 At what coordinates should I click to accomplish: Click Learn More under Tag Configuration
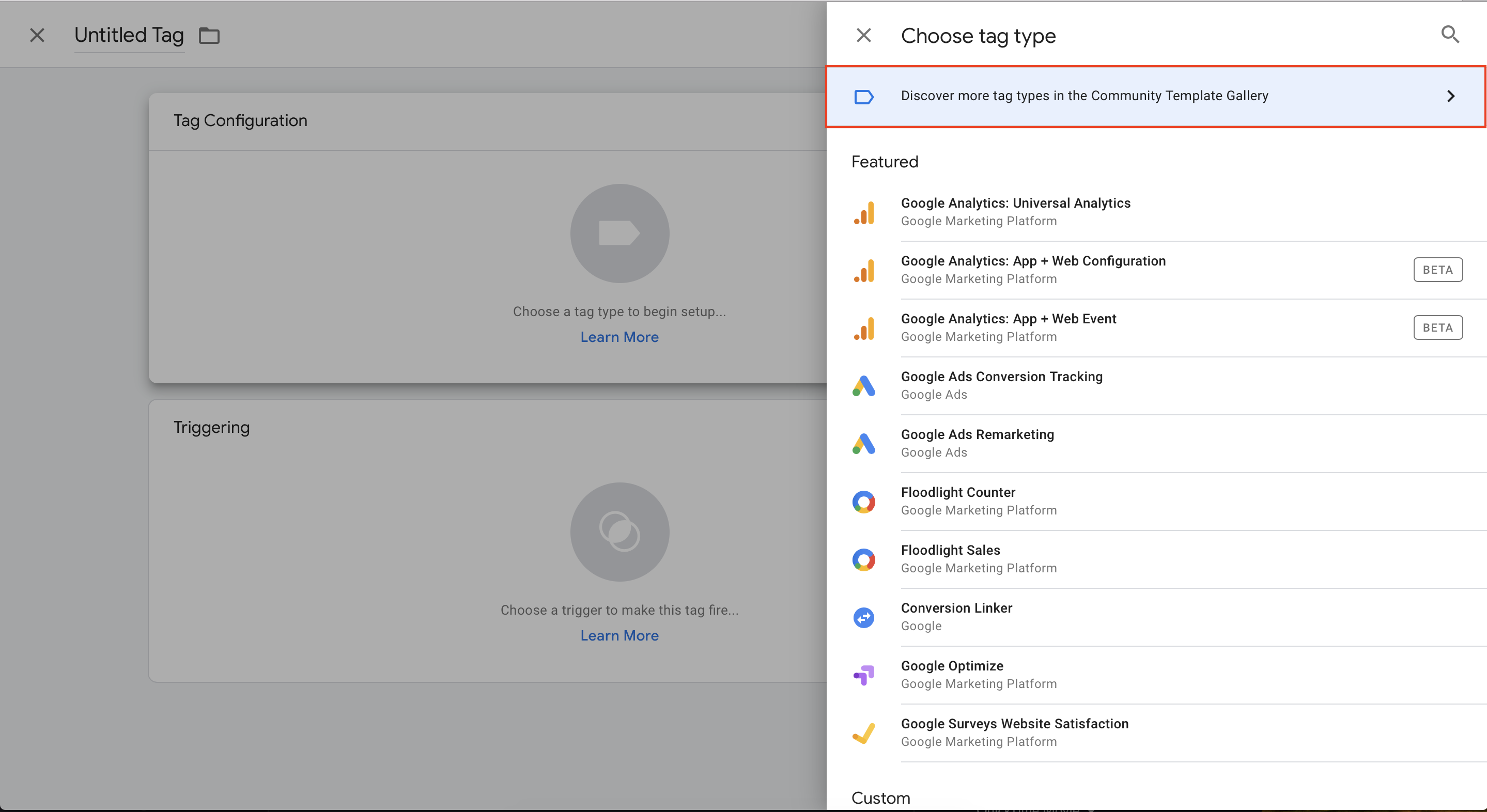[619, 336]
